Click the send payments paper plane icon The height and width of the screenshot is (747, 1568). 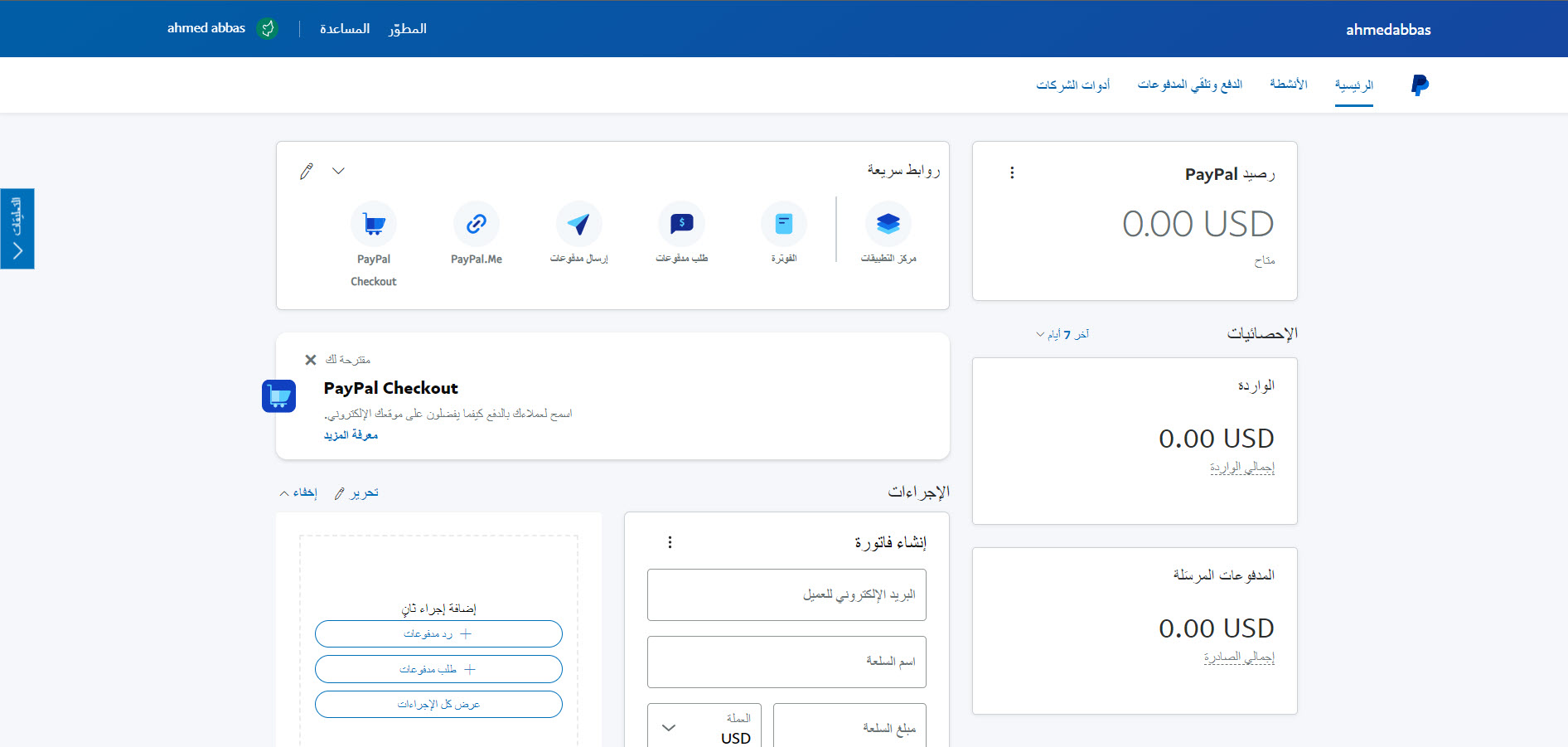point(579,224)
